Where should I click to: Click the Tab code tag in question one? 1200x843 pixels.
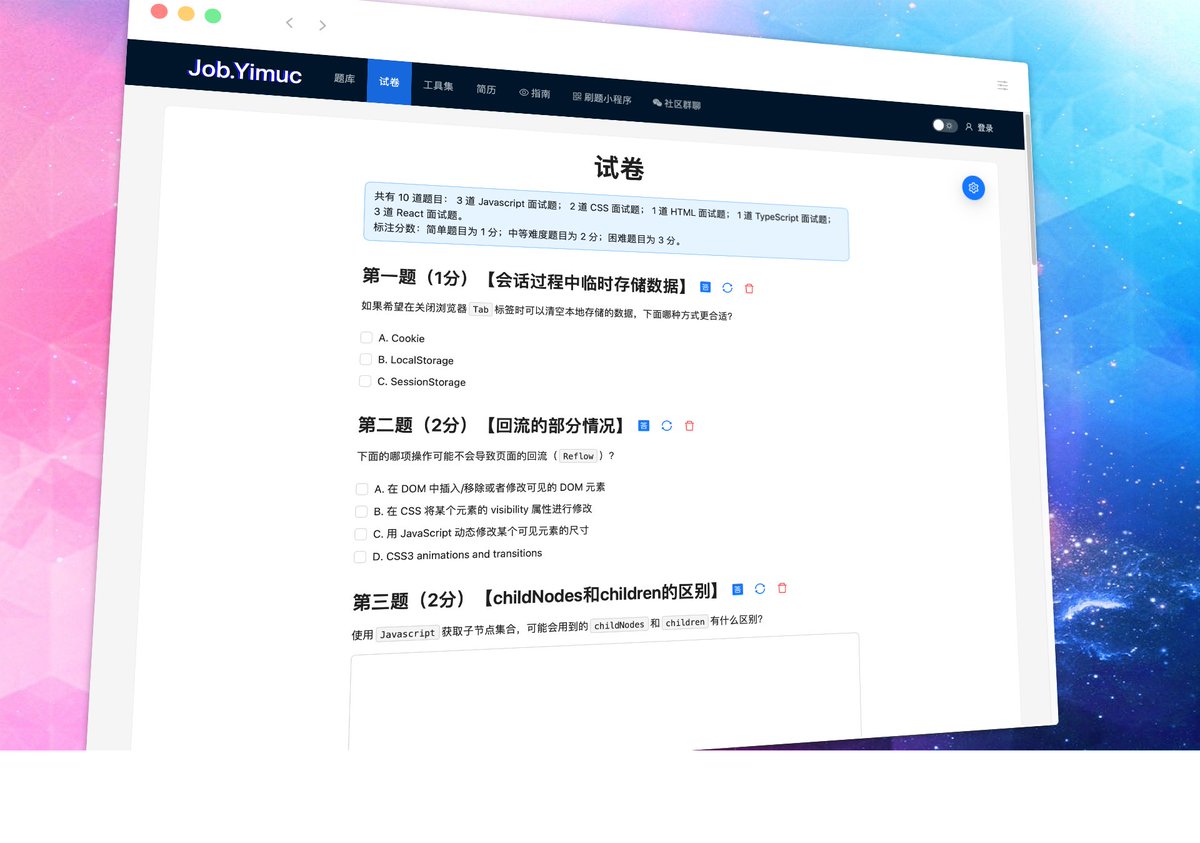click(x=481, y=310)
